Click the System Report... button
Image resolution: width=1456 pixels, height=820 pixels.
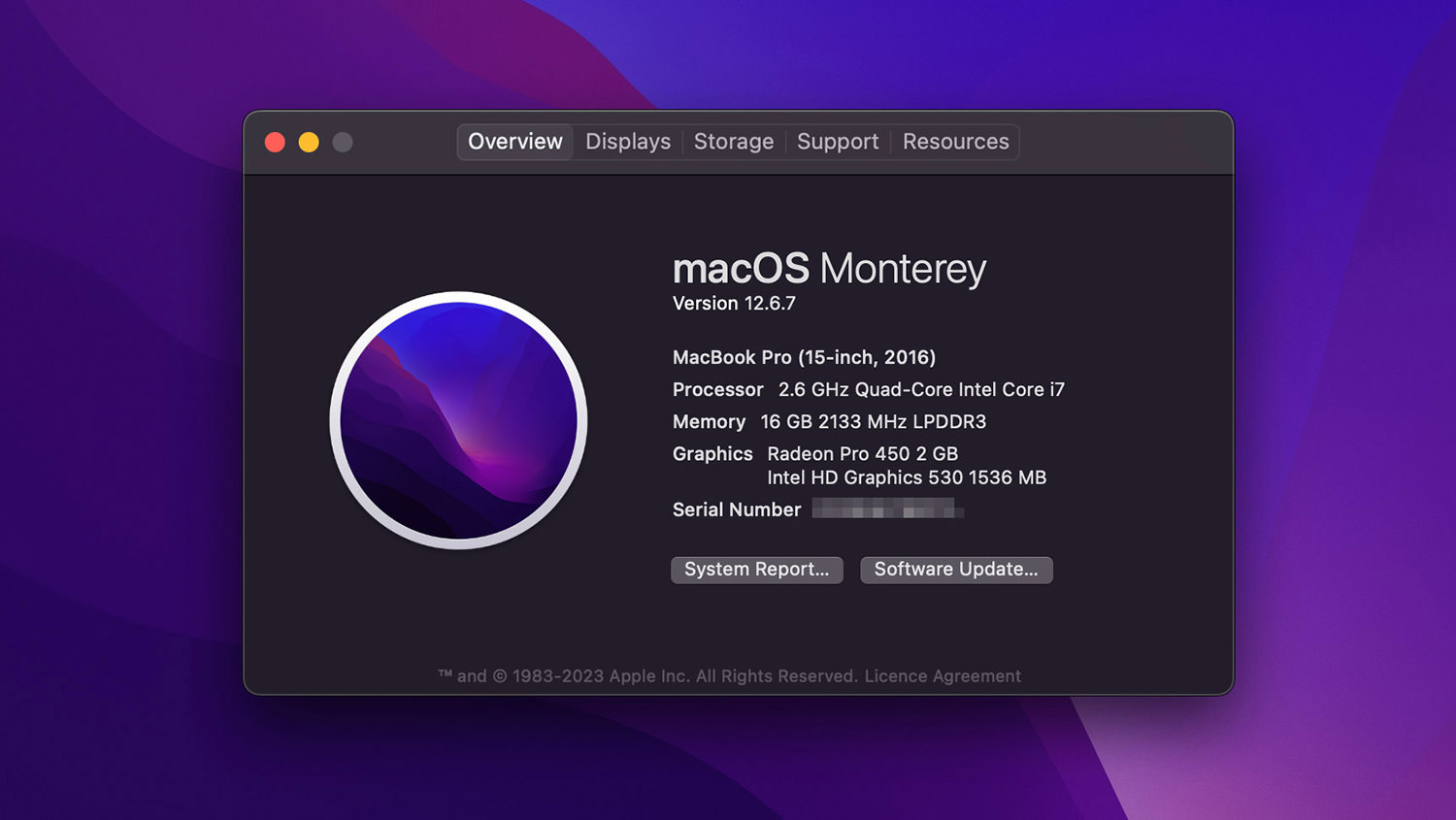[757, 570]
